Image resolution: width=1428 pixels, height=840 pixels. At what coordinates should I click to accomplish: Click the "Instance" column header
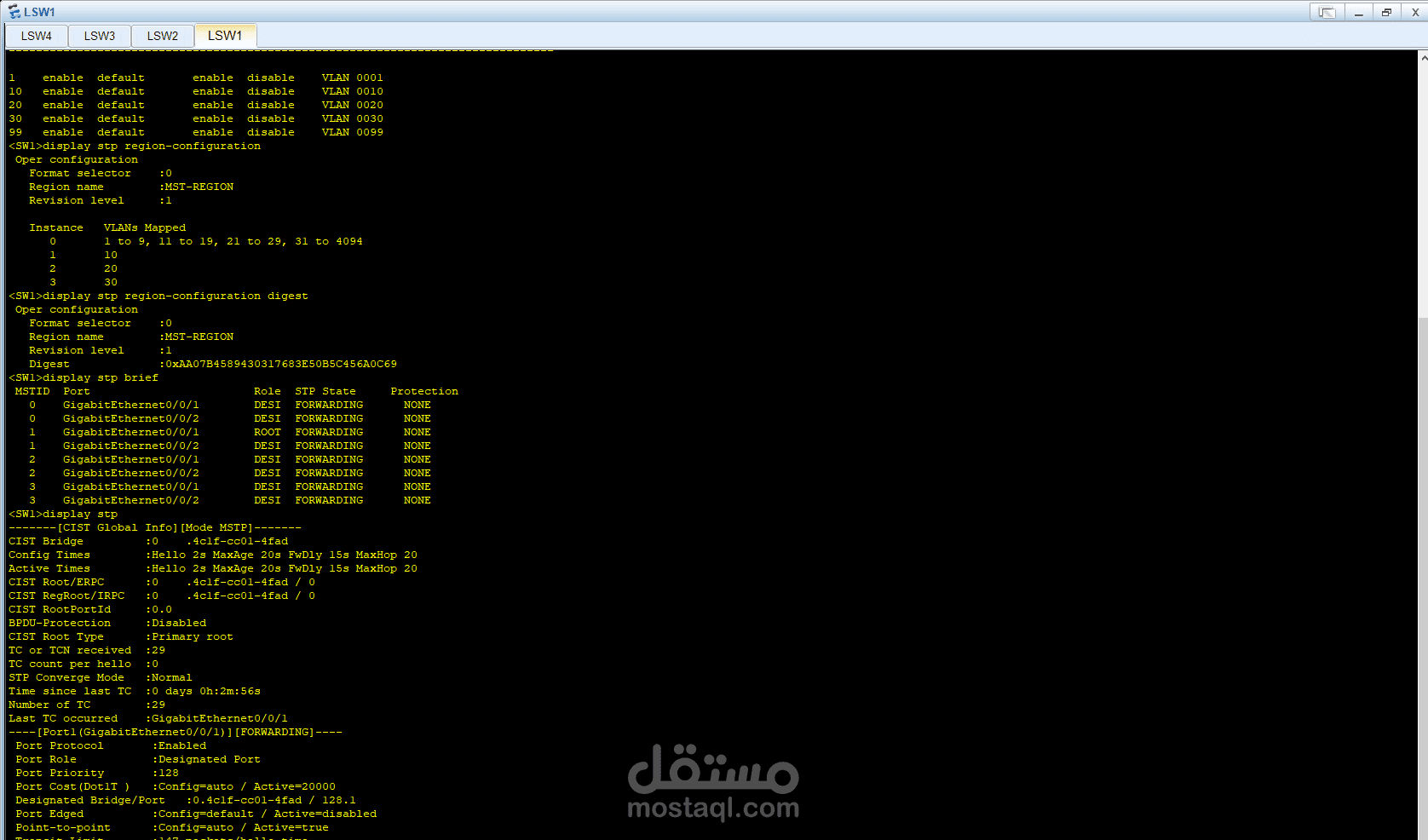point(56,227)
